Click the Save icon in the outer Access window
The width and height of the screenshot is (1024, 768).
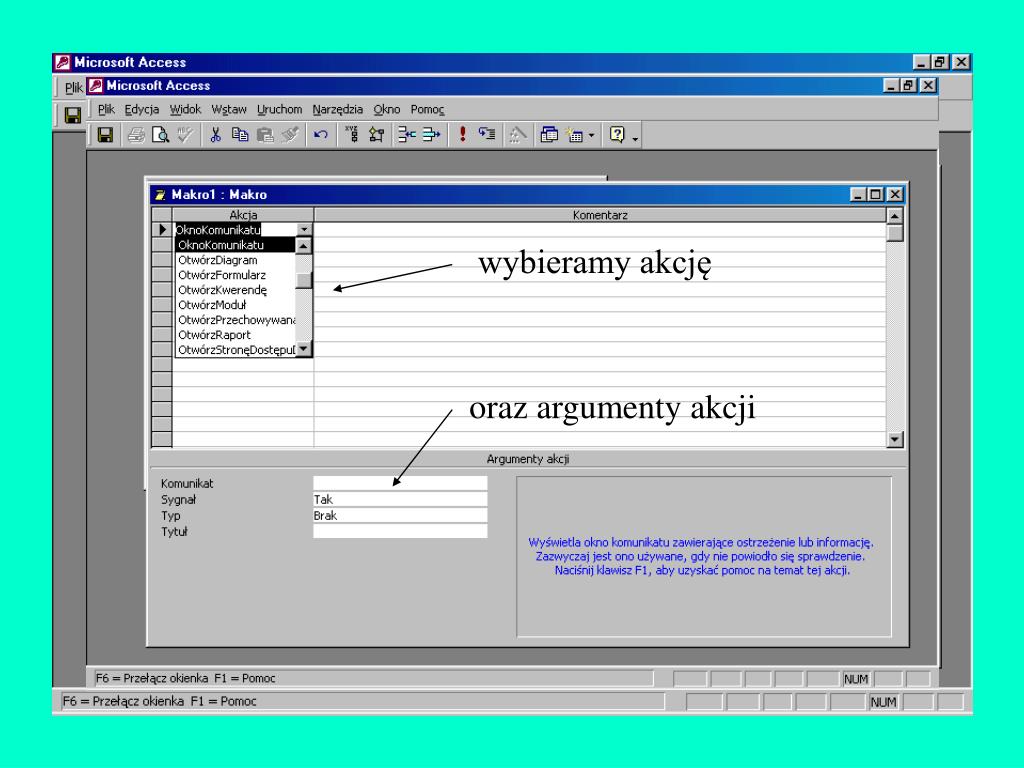pos(72,116)
